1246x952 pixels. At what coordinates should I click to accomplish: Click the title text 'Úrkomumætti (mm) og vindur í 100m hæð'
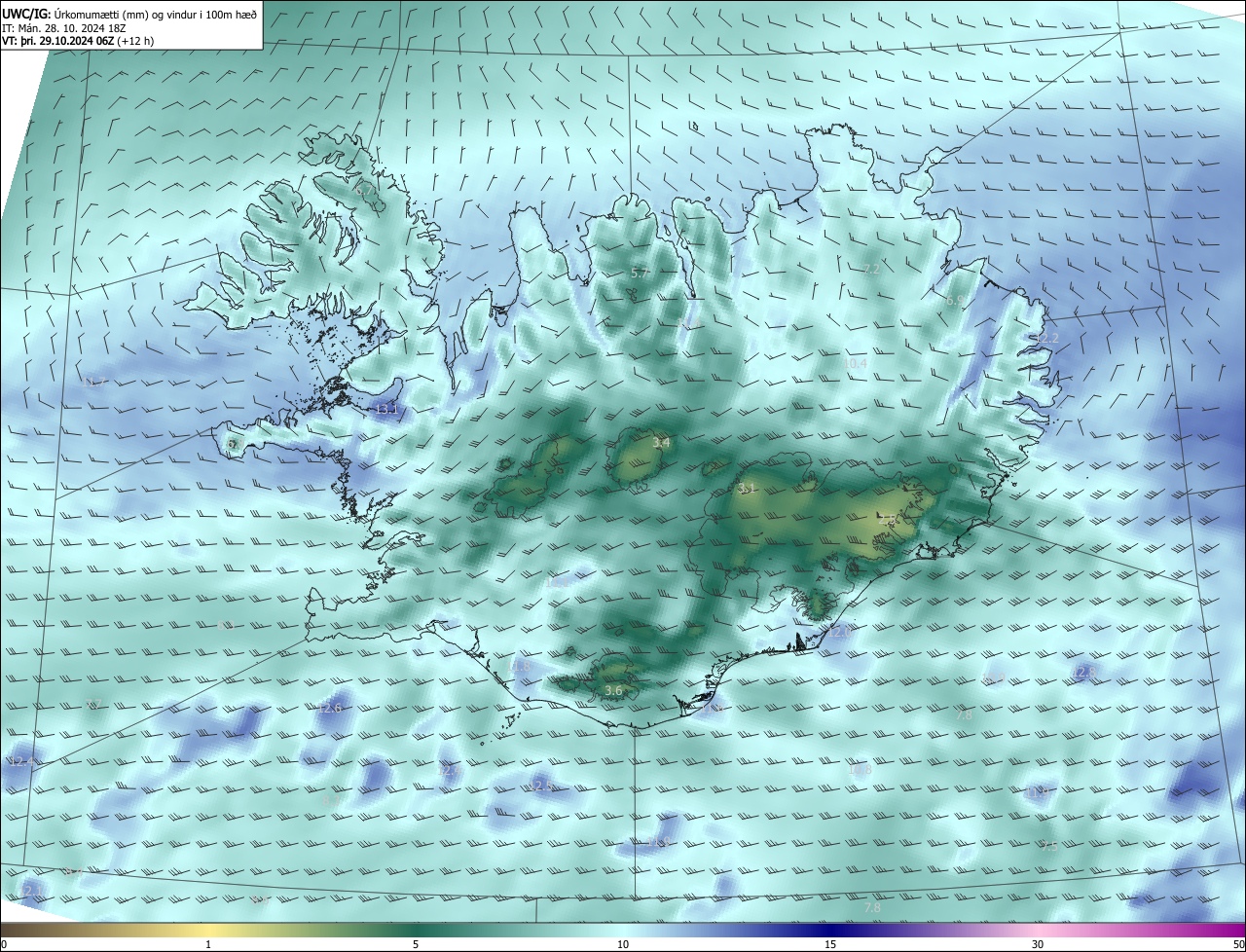coord(156,14)
